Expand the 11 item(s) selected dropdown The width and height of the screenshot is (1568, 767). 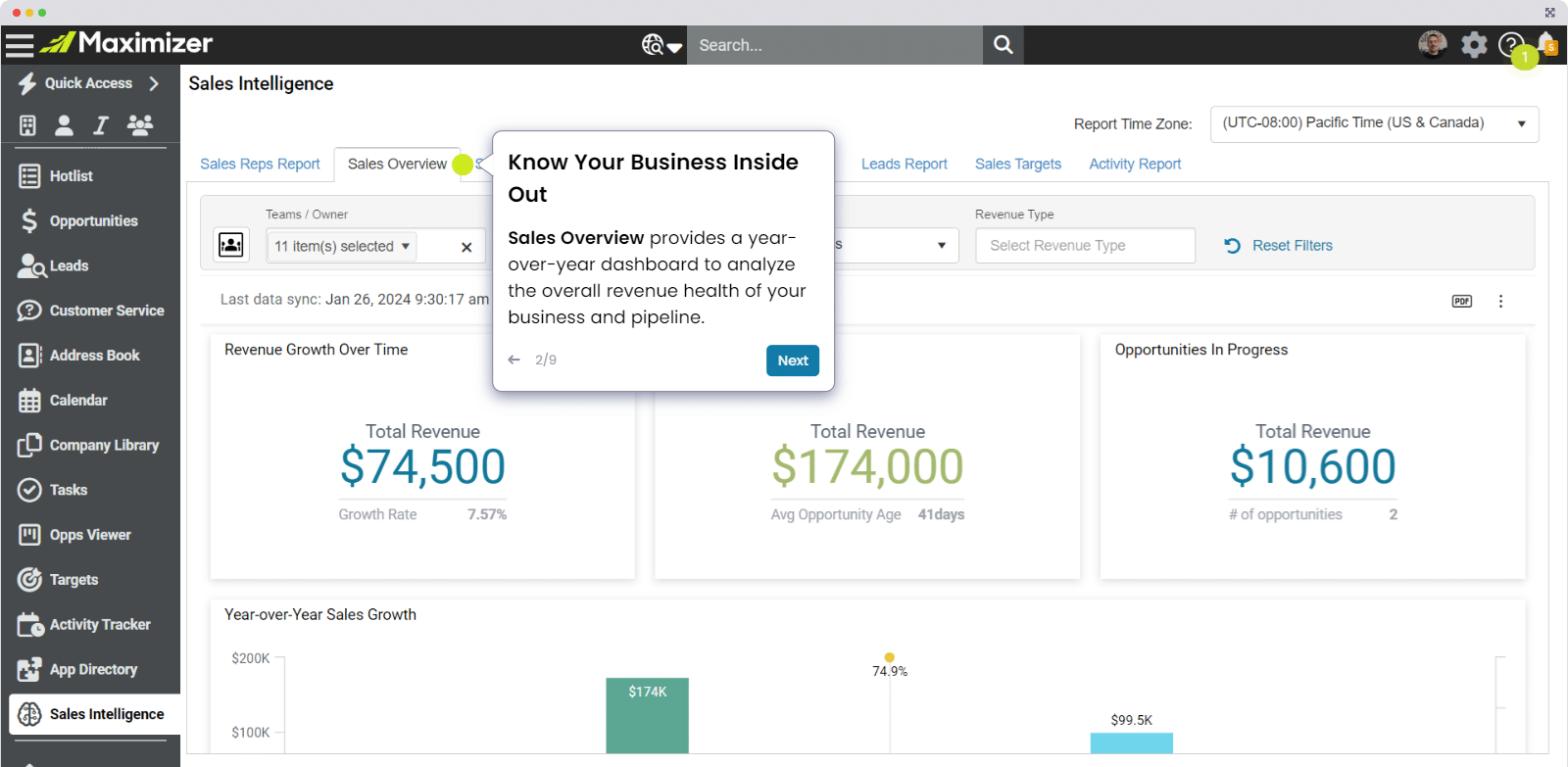pos(342,246)
